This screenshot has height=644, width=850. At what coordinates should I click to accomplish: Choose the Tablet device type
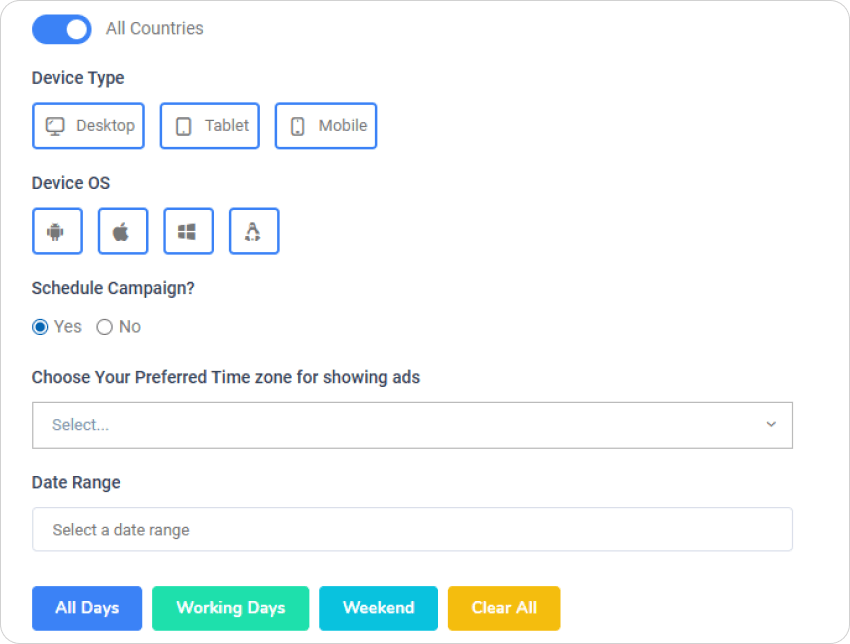tap(210, 126)
